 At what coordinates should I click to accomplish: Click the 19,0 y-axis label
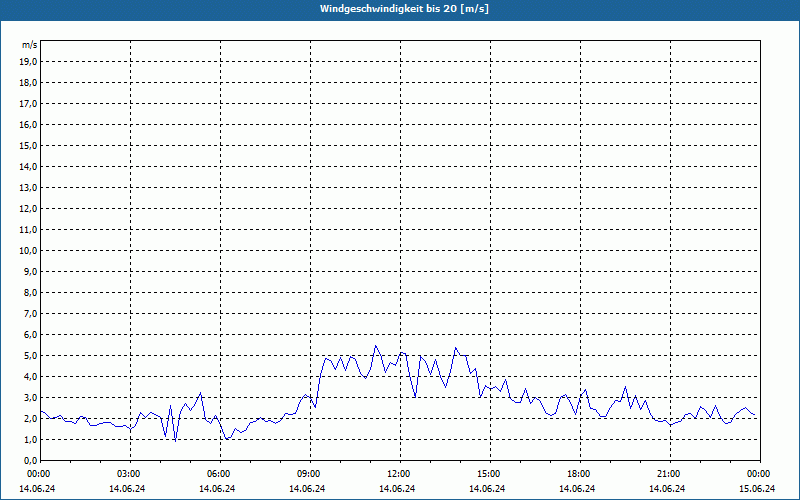(x=28, y=62)
